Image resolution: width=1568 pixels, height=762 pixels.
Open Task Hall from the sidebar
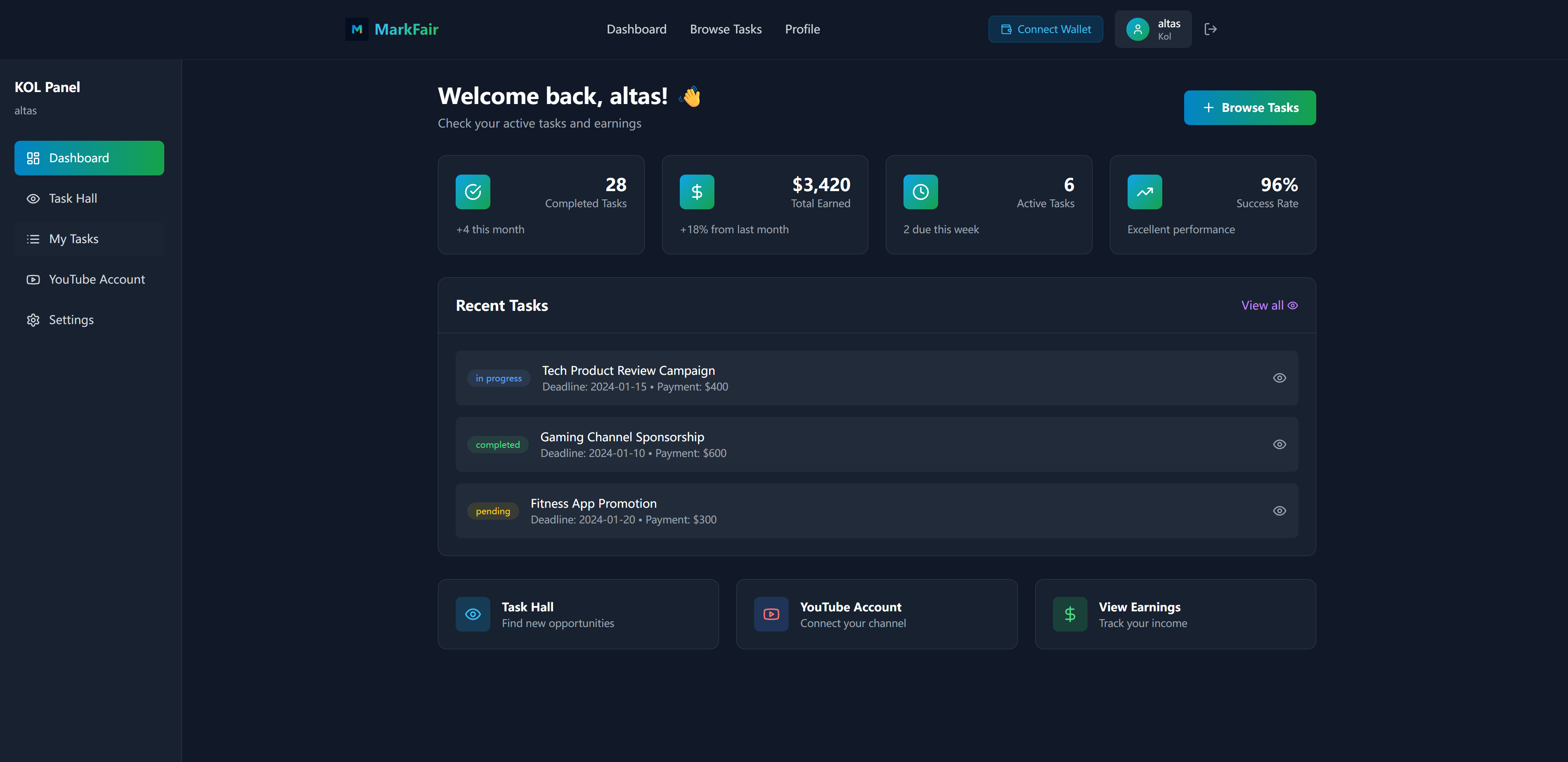point(72,199)
